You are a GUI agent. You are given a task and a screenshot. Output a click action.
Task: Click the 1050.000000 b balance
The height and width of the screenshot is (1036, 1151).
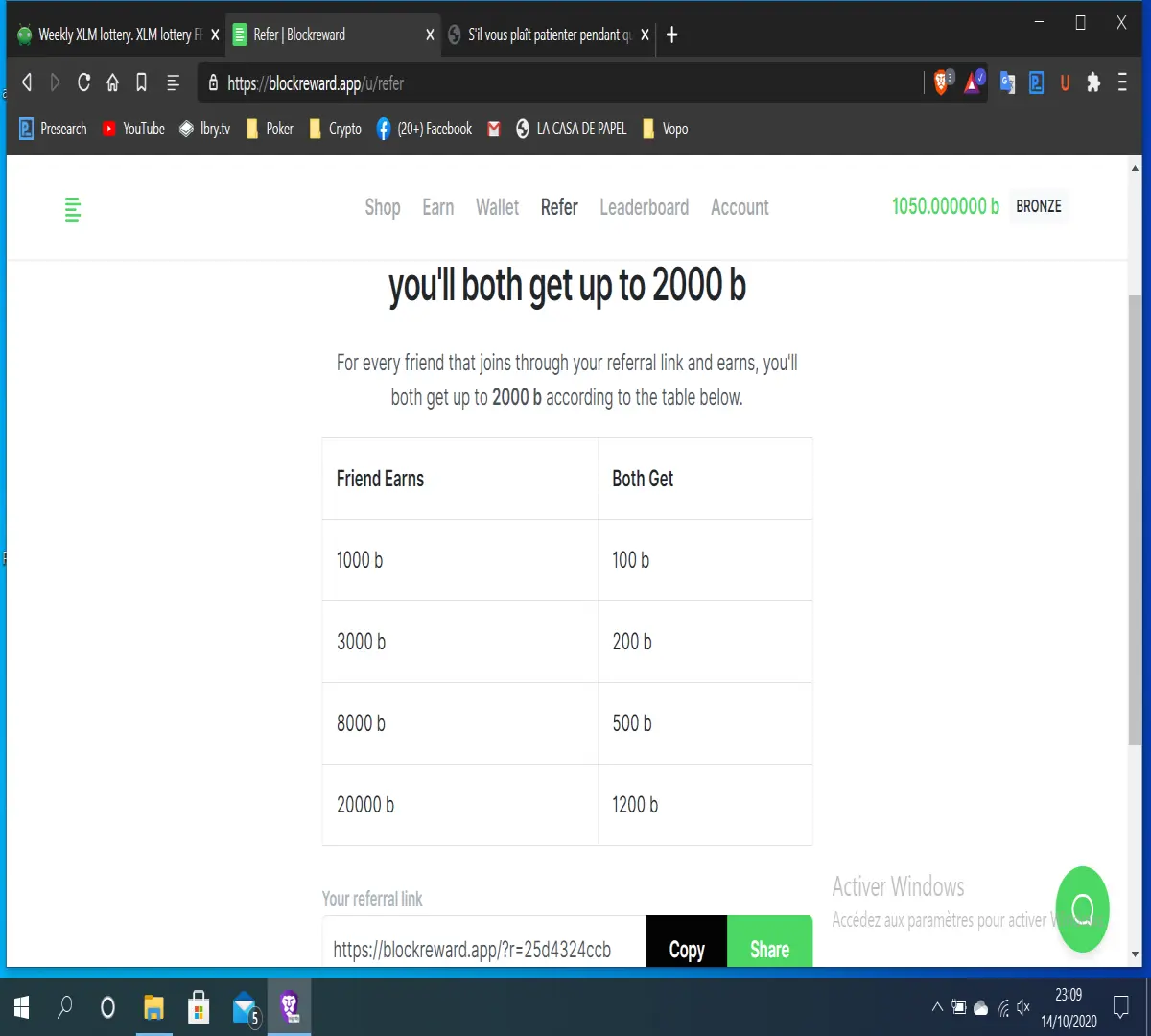(946, 206)
